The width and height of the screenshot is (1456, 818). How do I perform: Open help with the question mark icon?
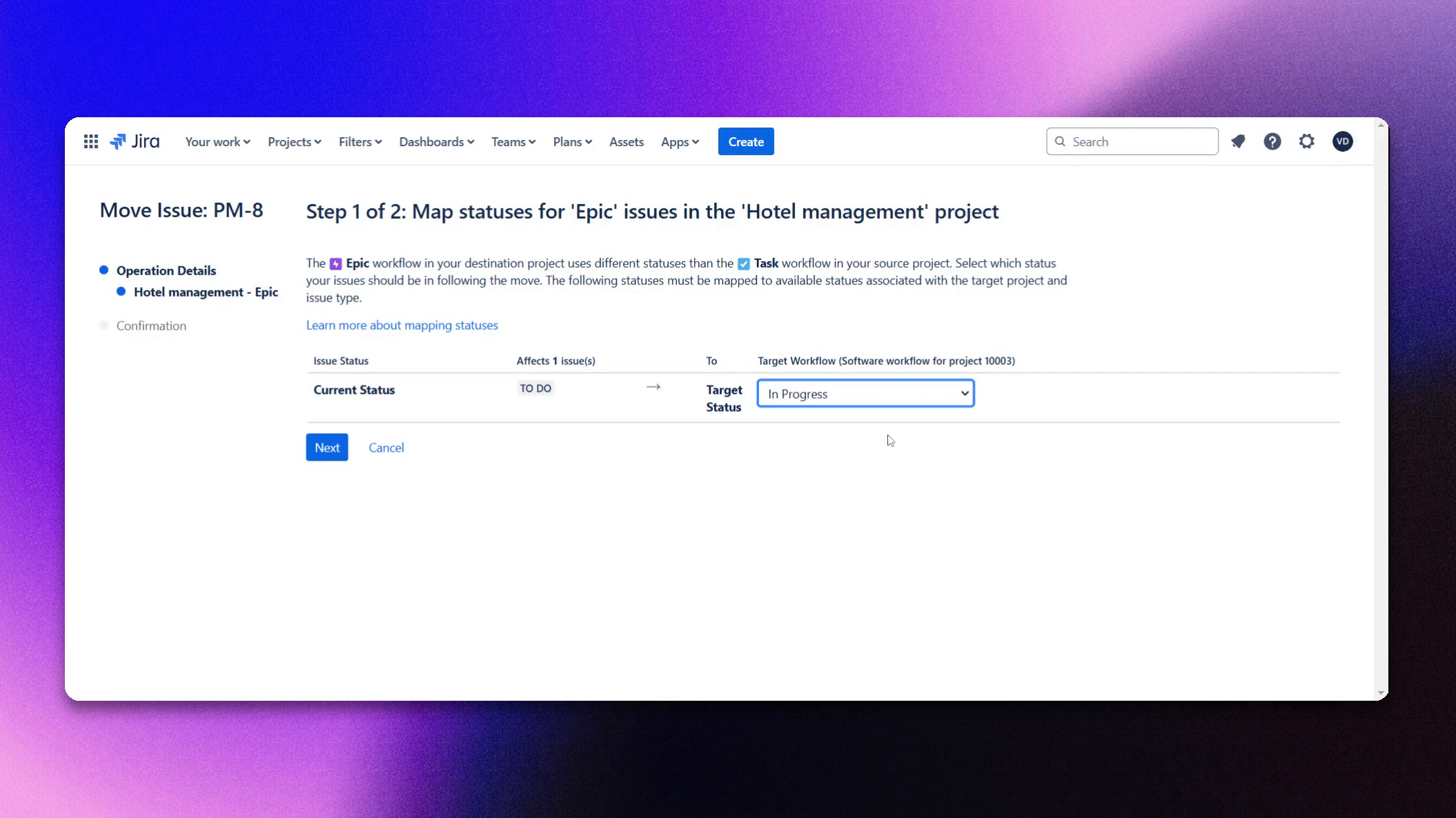pos(1272,141)
